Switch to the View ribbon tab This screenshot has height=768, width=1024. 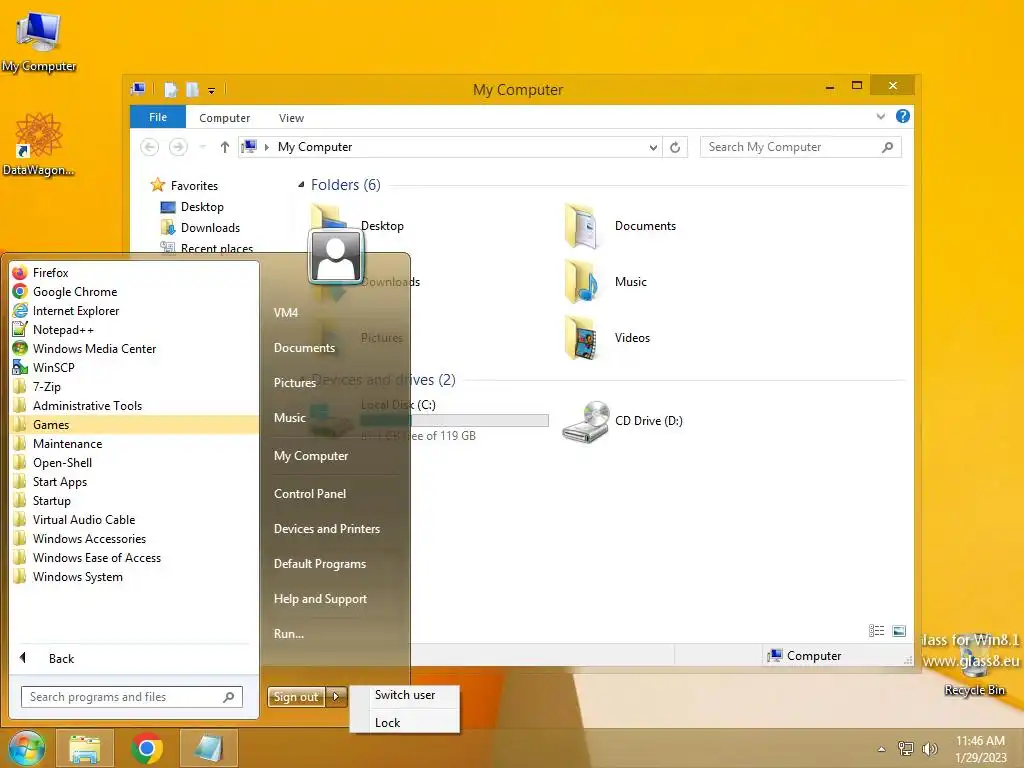[x=291, y=118]
